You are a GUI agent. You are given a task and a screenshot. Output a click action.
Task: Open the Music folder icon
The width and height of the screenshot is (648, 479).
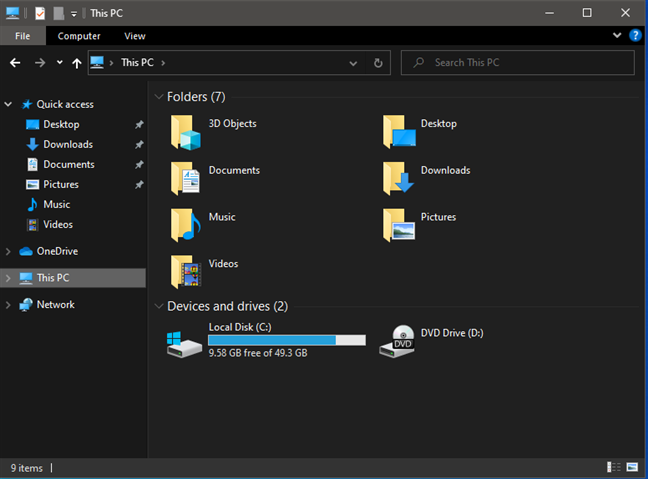(185, 225)
